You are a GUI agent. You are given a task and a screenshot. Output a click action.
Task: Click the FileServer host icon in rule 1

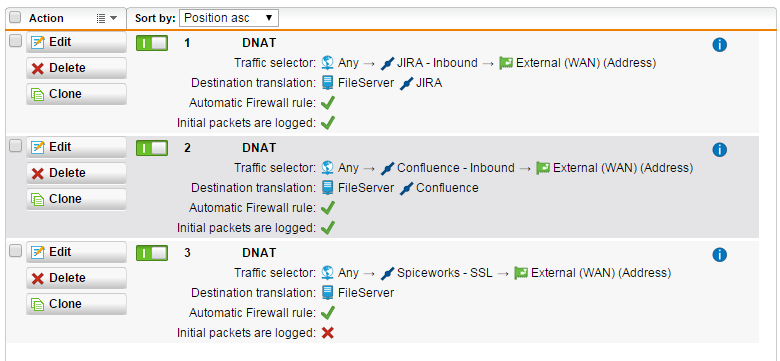pyautogui.click(x=327, y=83)
